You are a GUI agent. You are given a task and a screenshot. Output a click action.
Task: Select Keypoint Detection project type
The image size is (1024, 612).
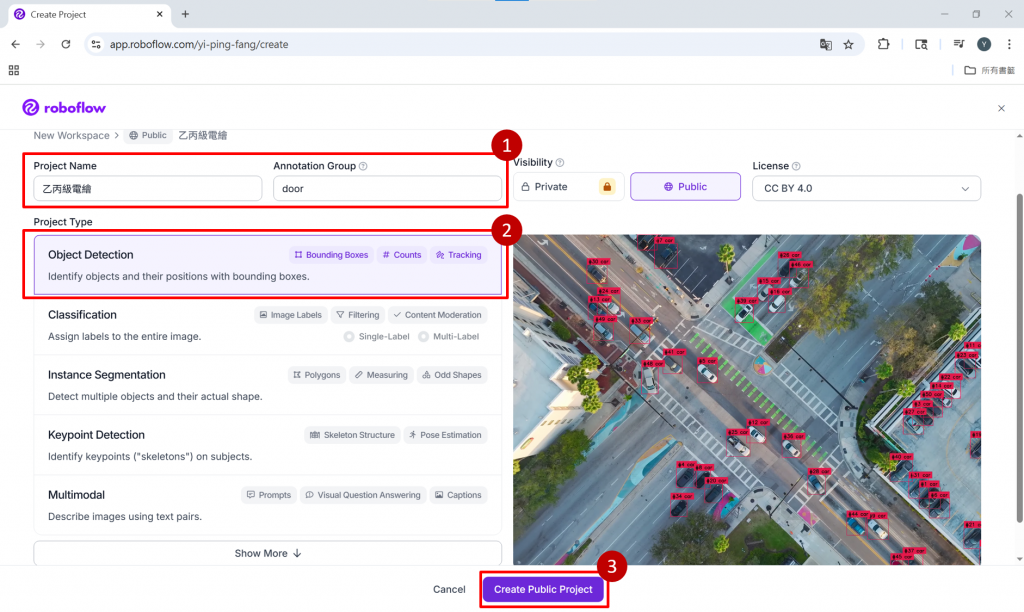tap(268, 445)
